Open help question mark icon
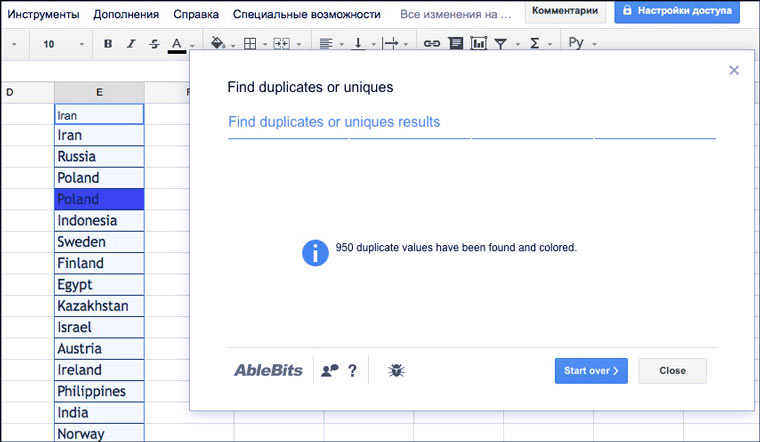 [x=352, y=371]
